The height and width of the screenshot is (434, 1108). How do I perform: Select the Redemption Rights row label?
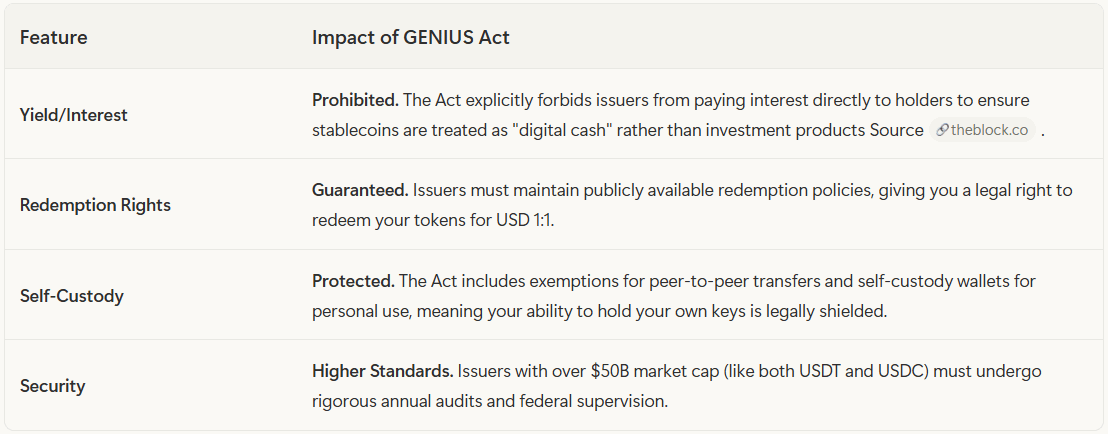(95, 206)
